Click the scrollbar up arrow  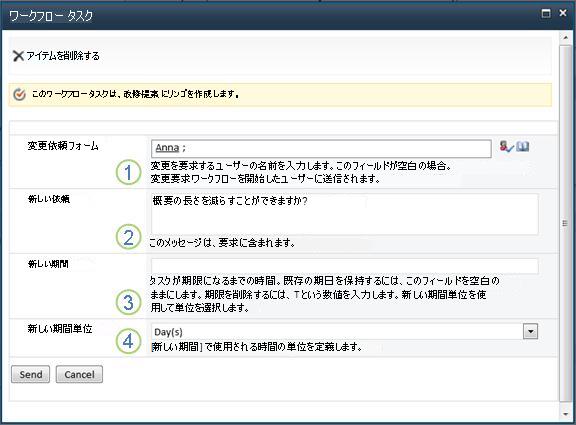coord(565,38)
